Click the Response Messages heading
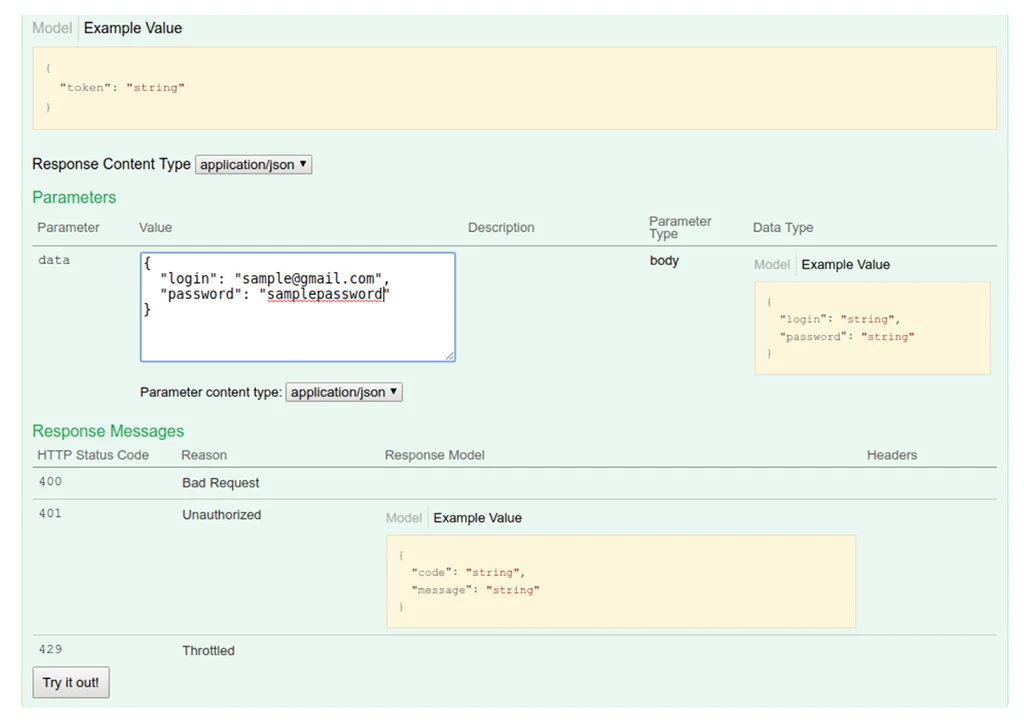The height and width of the screenshot is (720, 1024). tap(108, 431)
